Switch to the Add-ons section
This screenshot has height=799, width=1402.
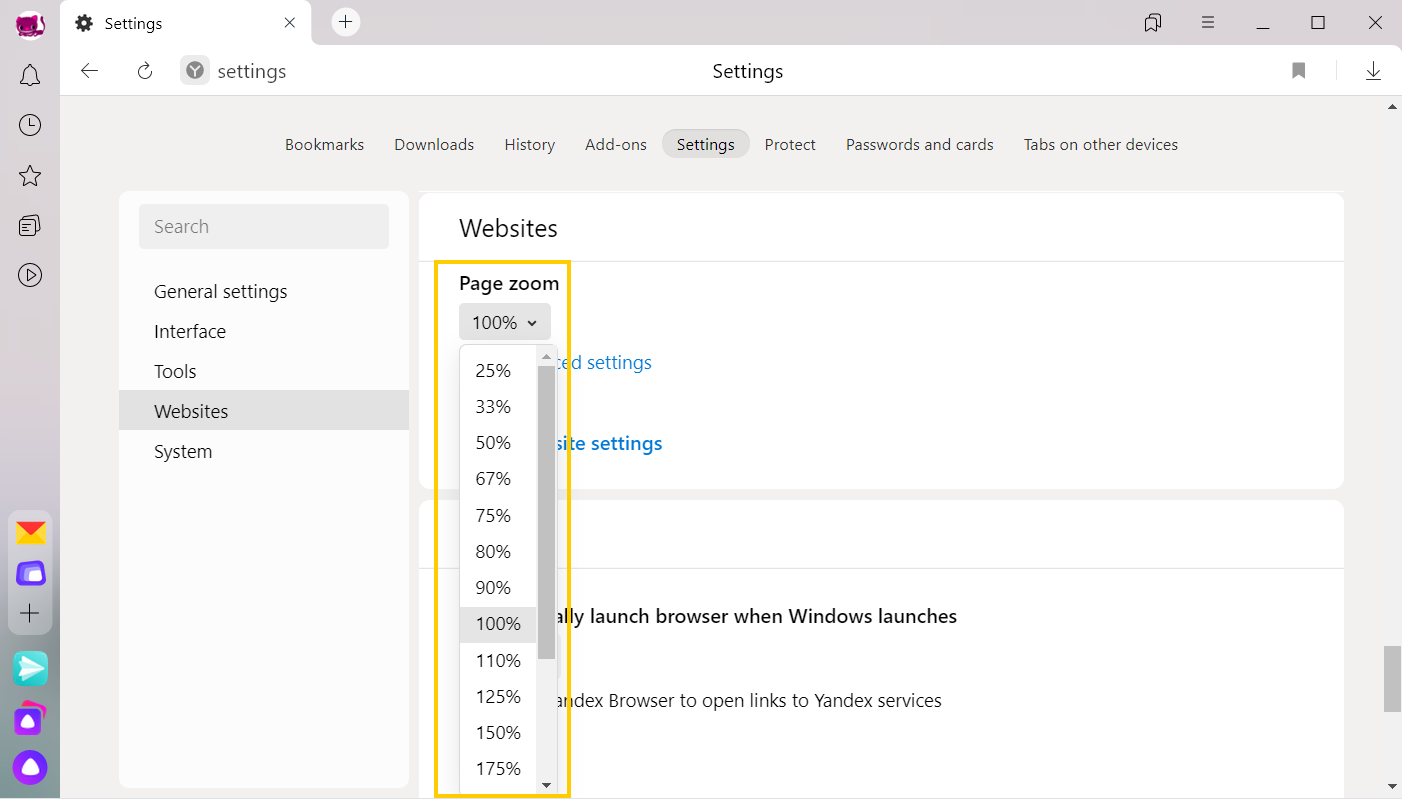click(616, 145)
